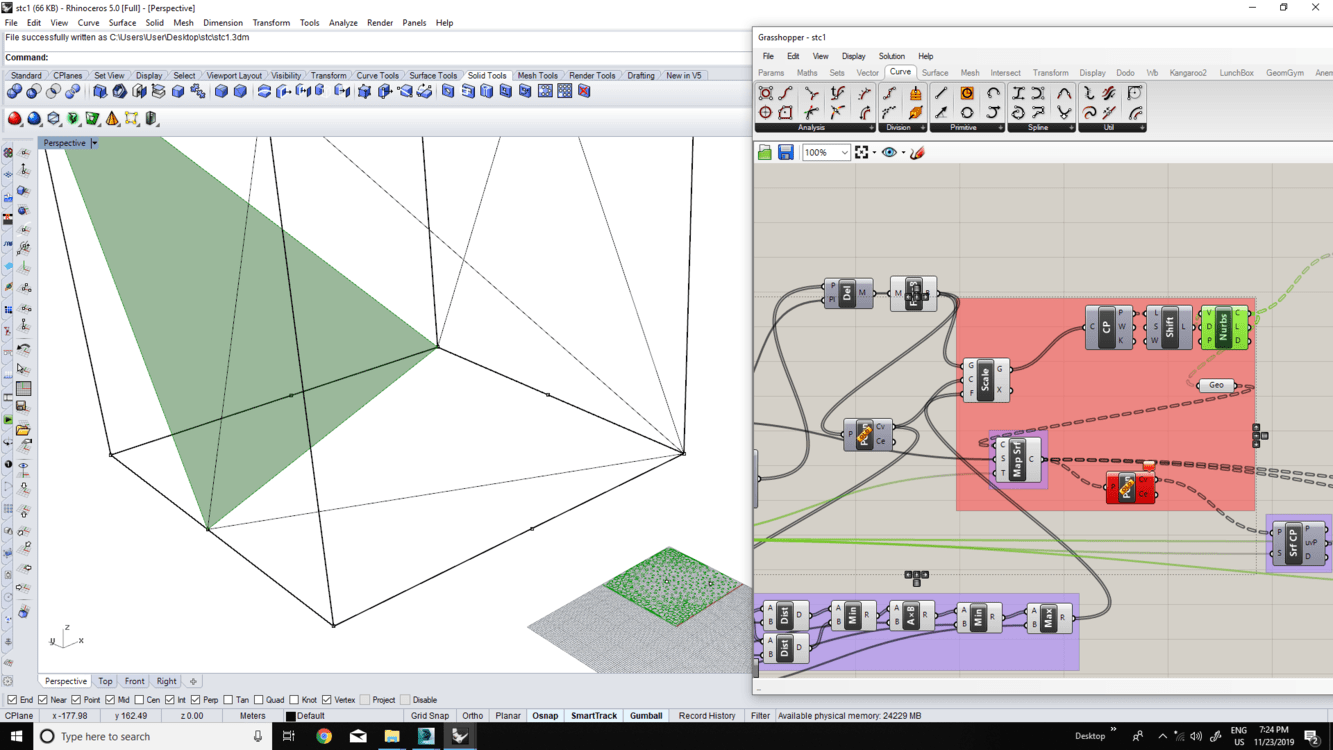Toggle Grid Snap in status bar
The image size is (1333, 750).
(x=430, y=716)
